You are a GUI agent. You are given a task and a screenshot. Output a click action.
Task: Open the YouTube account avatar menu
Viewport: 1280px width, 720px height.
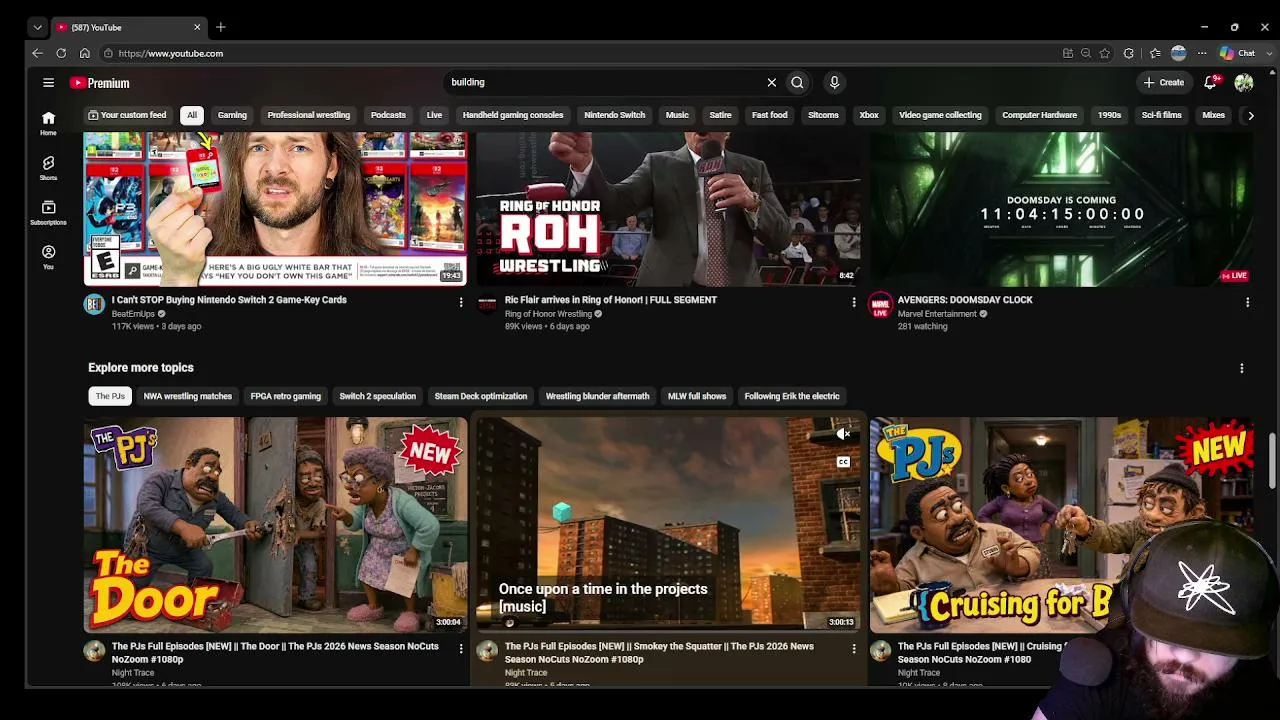pos(1244,83)
